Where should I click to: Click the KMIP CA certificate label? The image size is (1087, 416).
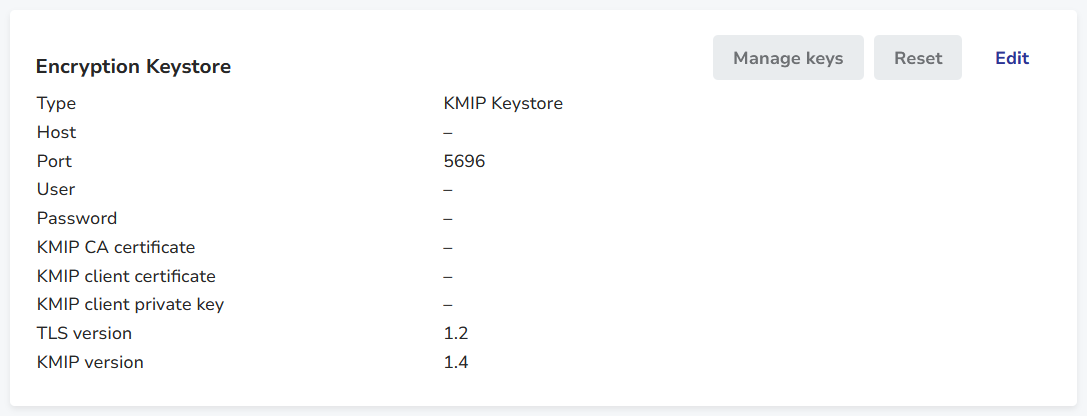[x=116, y=247]
